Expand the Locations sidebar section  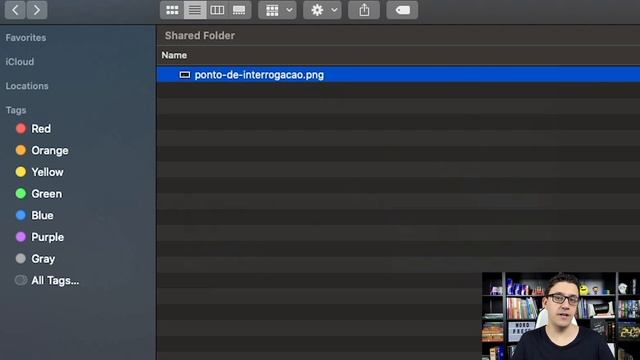tap(27, 86)
